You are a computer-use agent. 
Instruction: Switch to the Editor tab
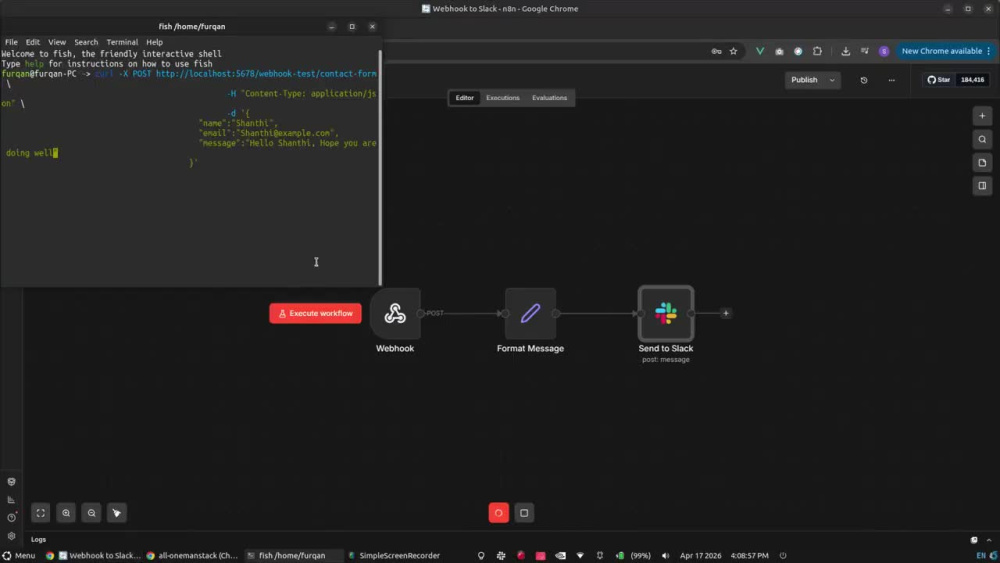coord(464,98)
